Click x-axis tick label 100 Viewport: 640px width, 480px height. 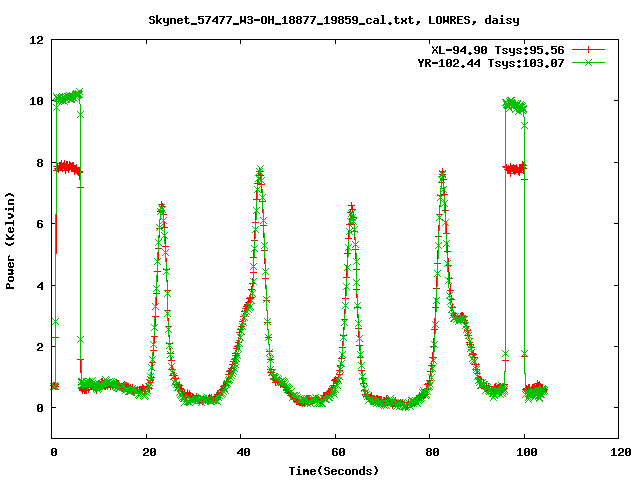click(527, 452)
